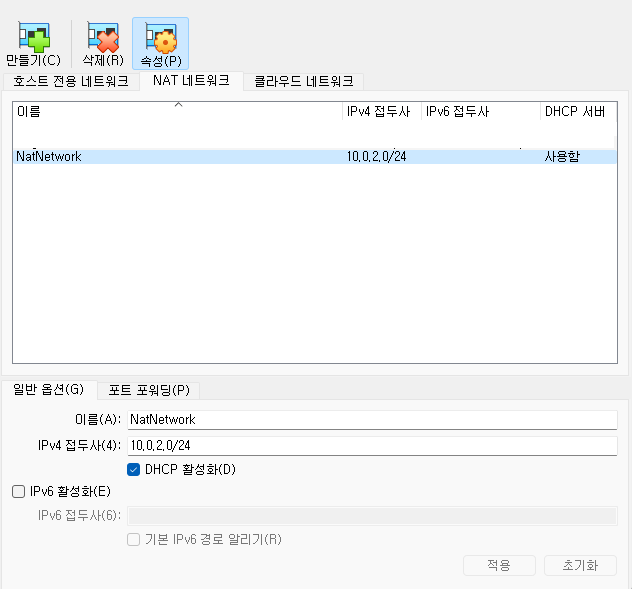Viewport: 632px width, 589px height.
Task: Enable IPv6 활성화(E) checkbox
Action: 19,491
